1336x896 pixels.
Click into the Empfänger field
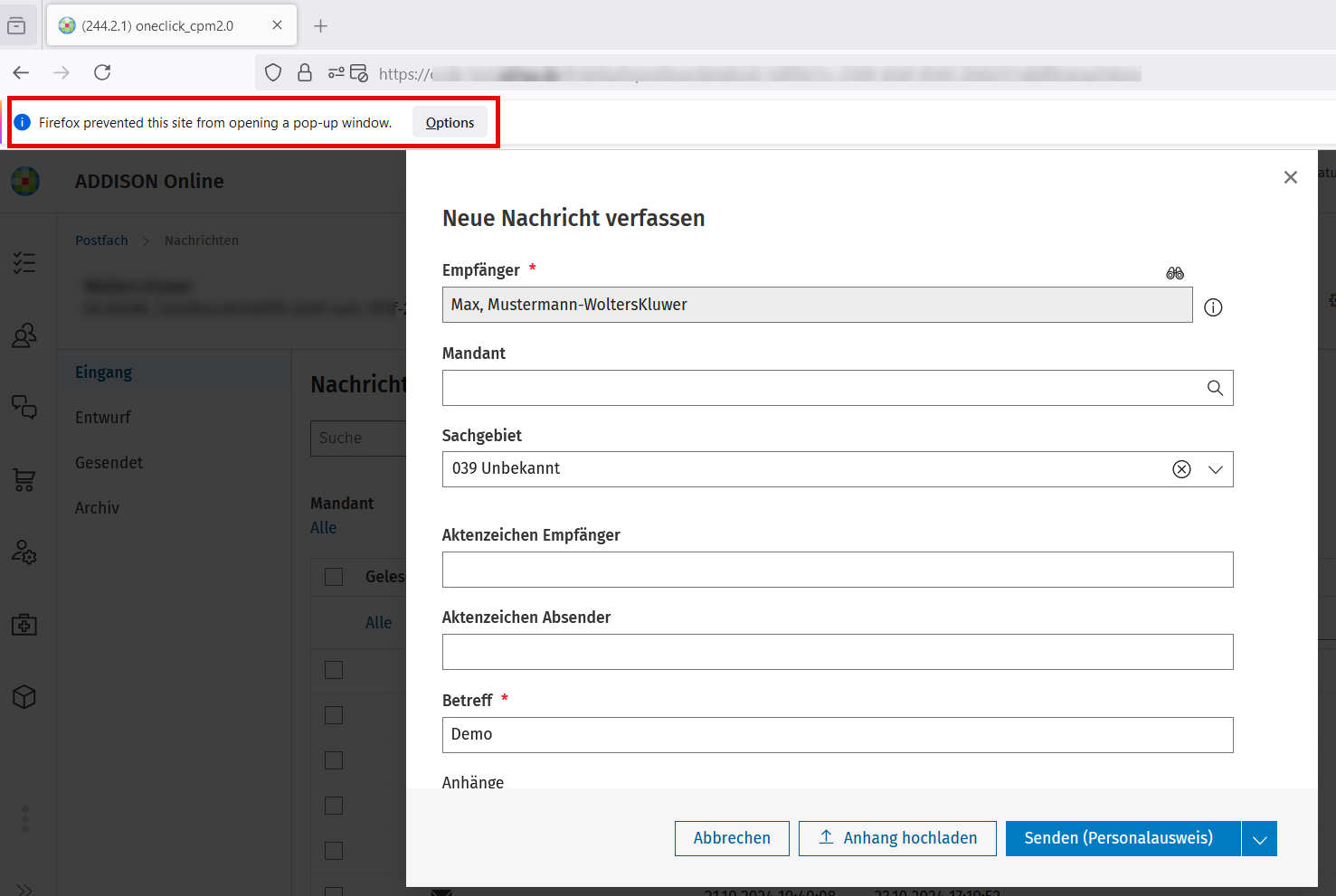pos(817,305)
